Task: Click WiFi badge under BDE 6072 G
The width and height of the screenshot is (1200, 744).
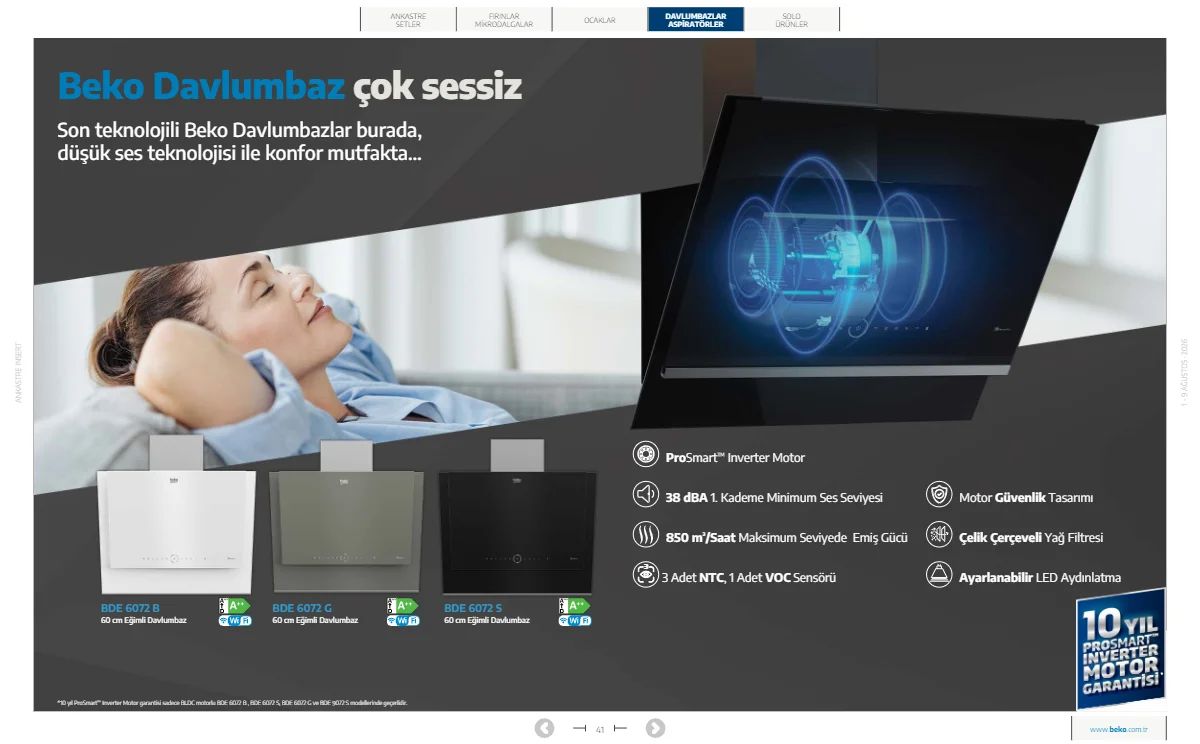Action: pos(403,621)
